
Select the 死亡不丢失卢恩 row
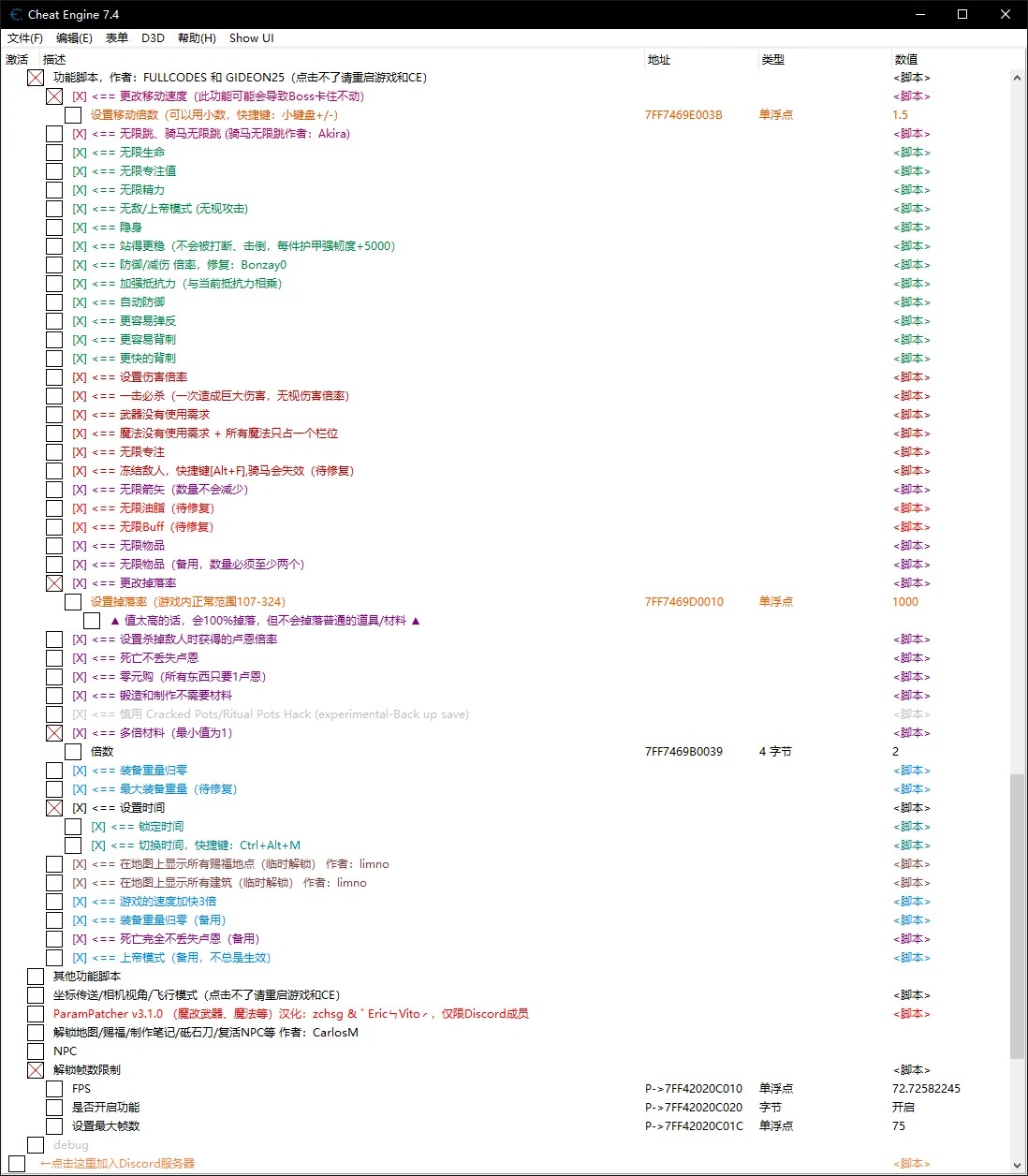(136, 658)
